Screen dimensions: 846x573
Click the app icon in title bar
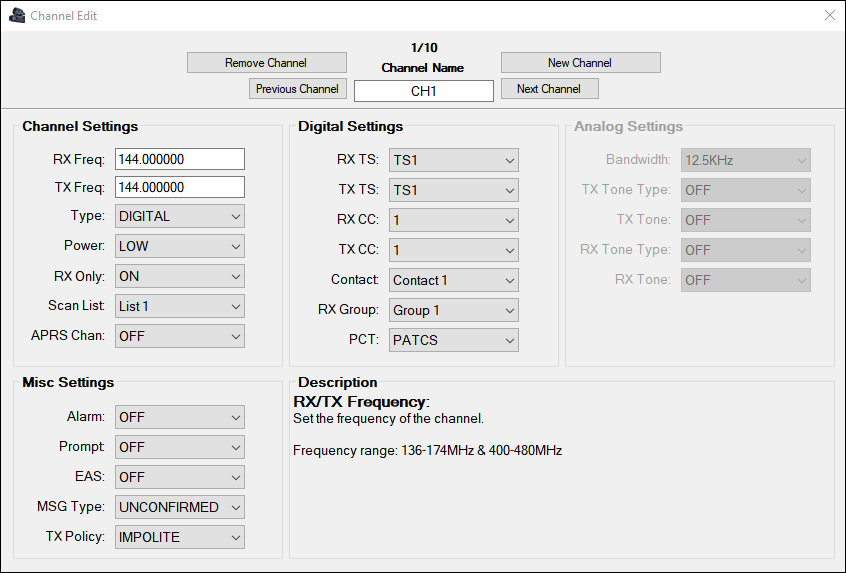click(x=16, y=16)
